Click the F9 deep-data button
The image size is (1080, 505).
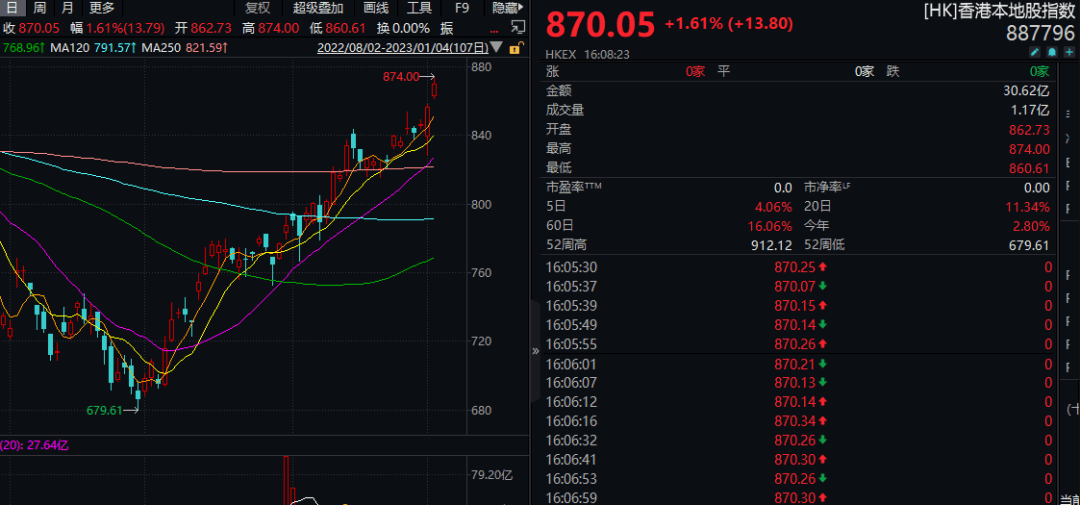tap(462, 8)
